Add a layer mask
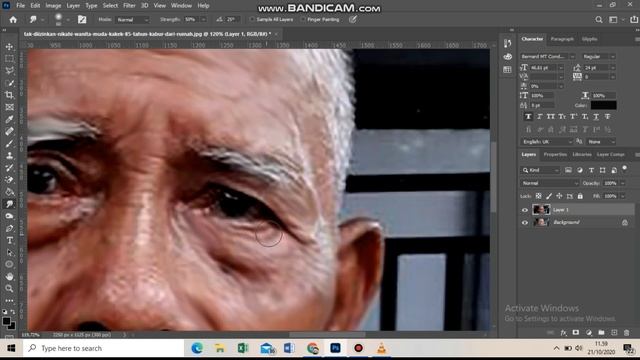Viewport: 640px width, 360px height. [x=576, y=333]
